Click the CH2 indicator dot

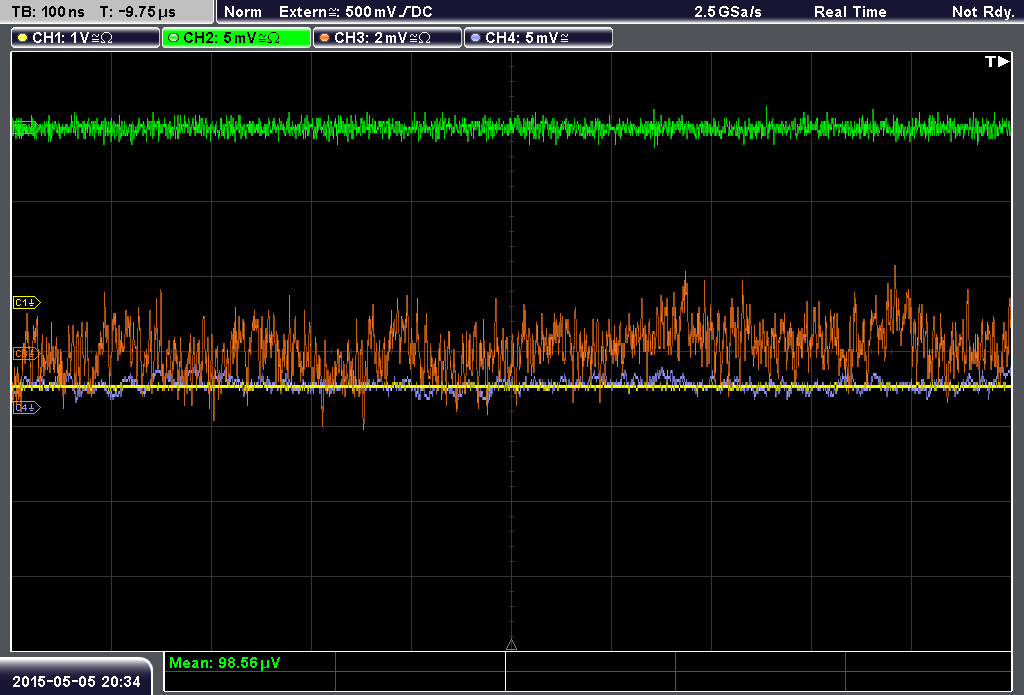click(174, 38)
